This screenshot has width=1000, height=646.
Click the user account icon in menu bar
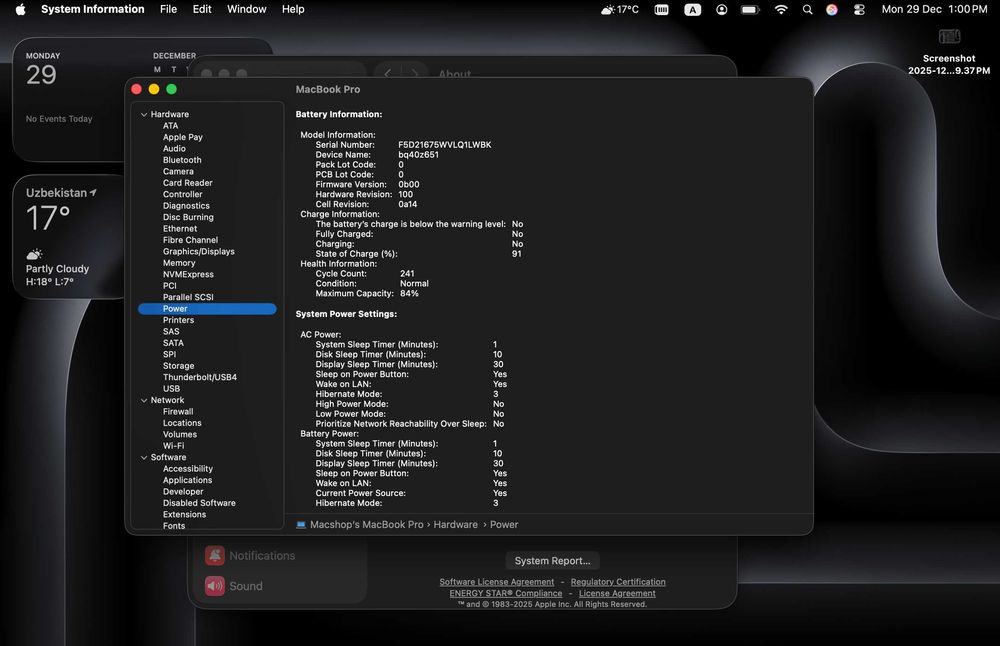point(721,10)
